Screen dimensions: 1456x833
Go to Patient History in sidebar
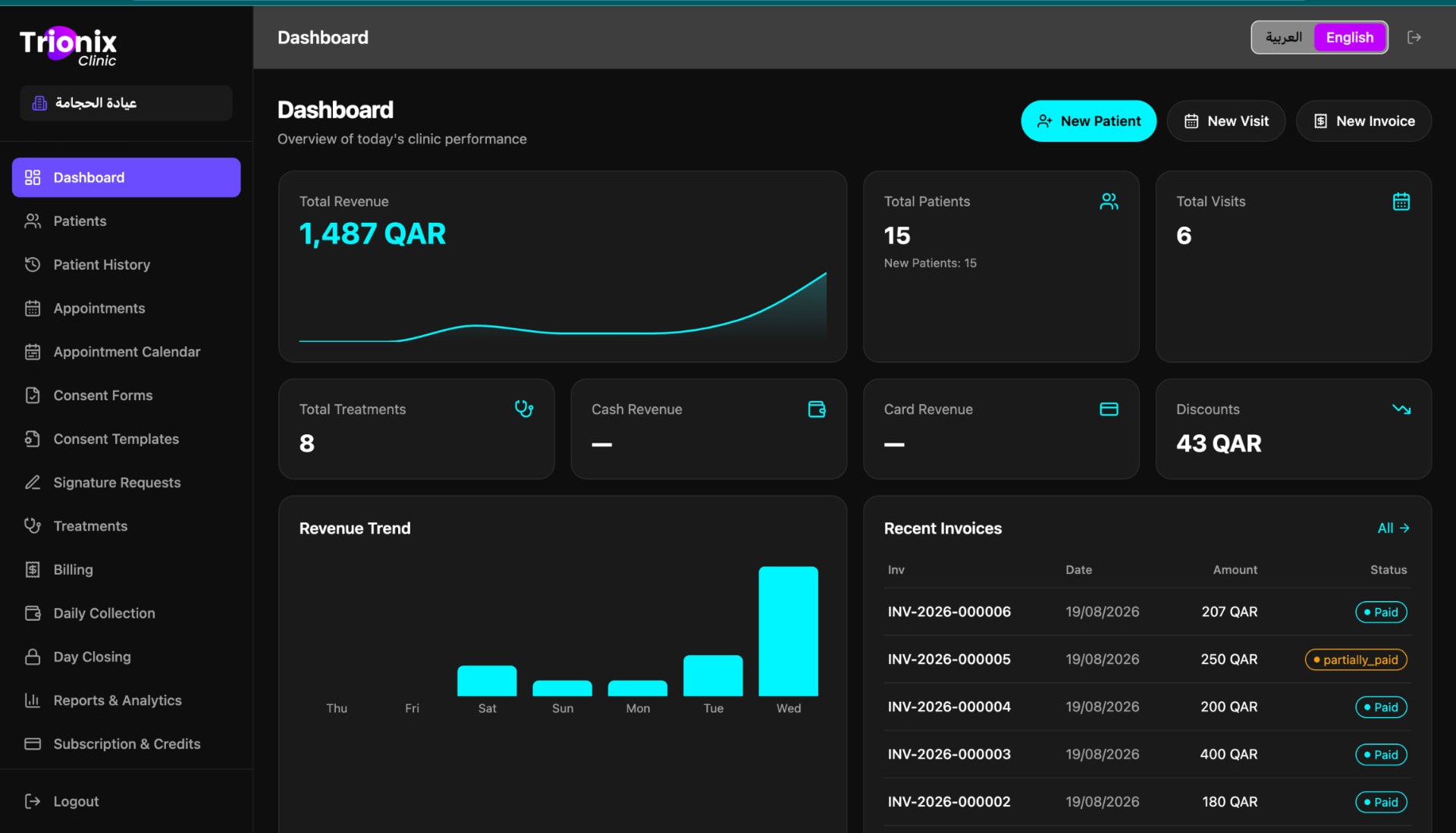[126, 265]
